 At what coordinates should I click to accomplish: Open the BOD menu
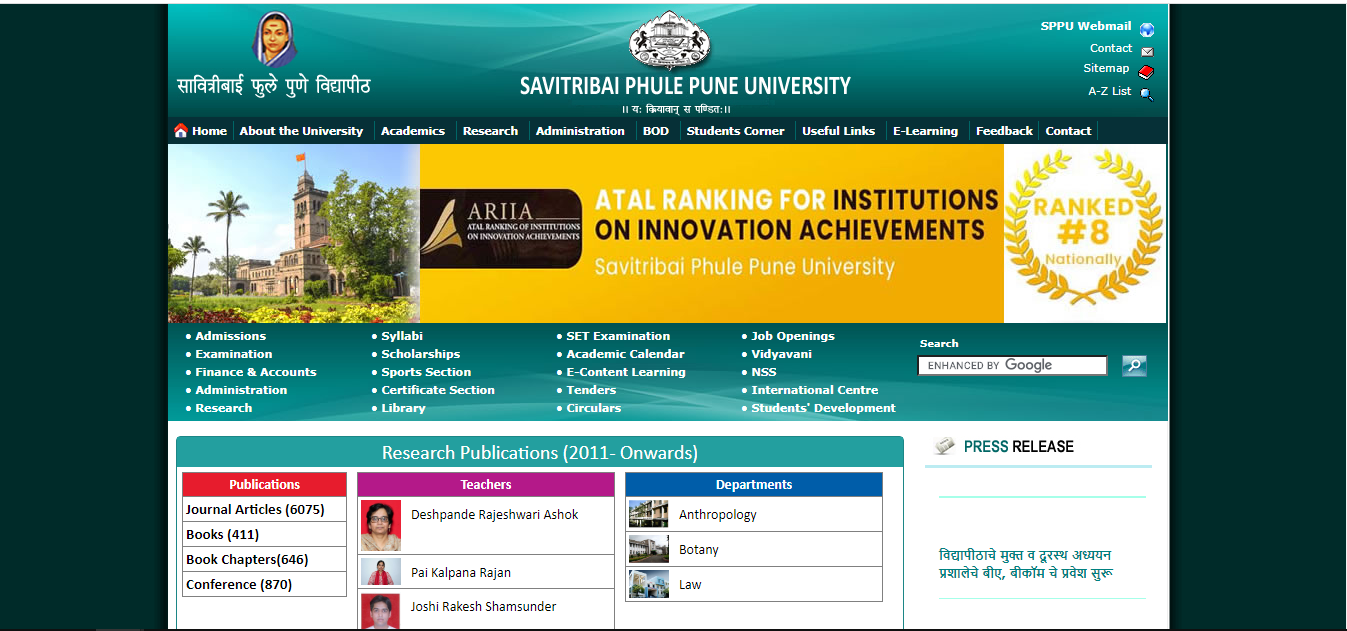click(x=656, y=131)
